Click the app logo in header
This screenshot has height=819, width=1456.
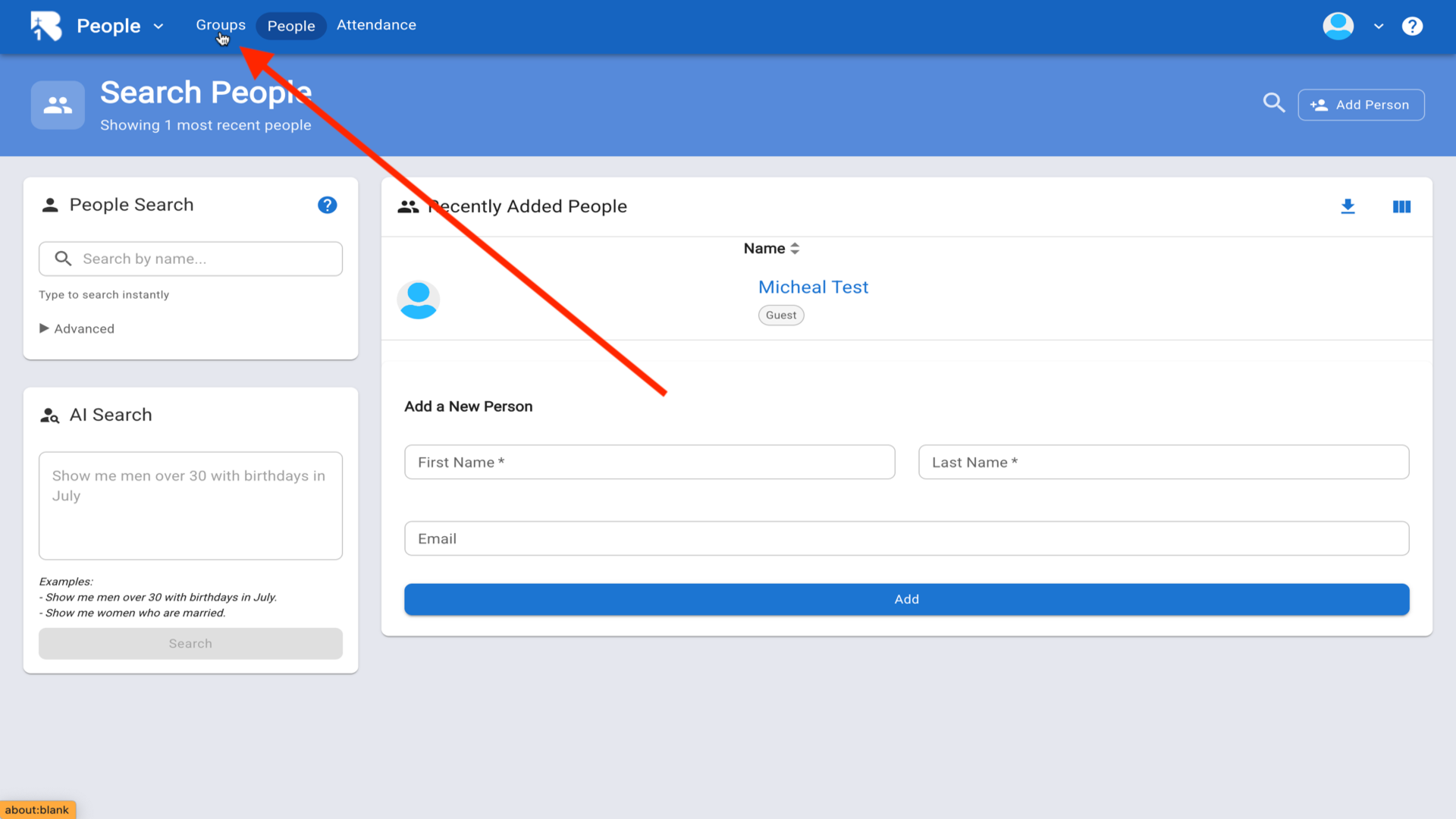point(45,26)
